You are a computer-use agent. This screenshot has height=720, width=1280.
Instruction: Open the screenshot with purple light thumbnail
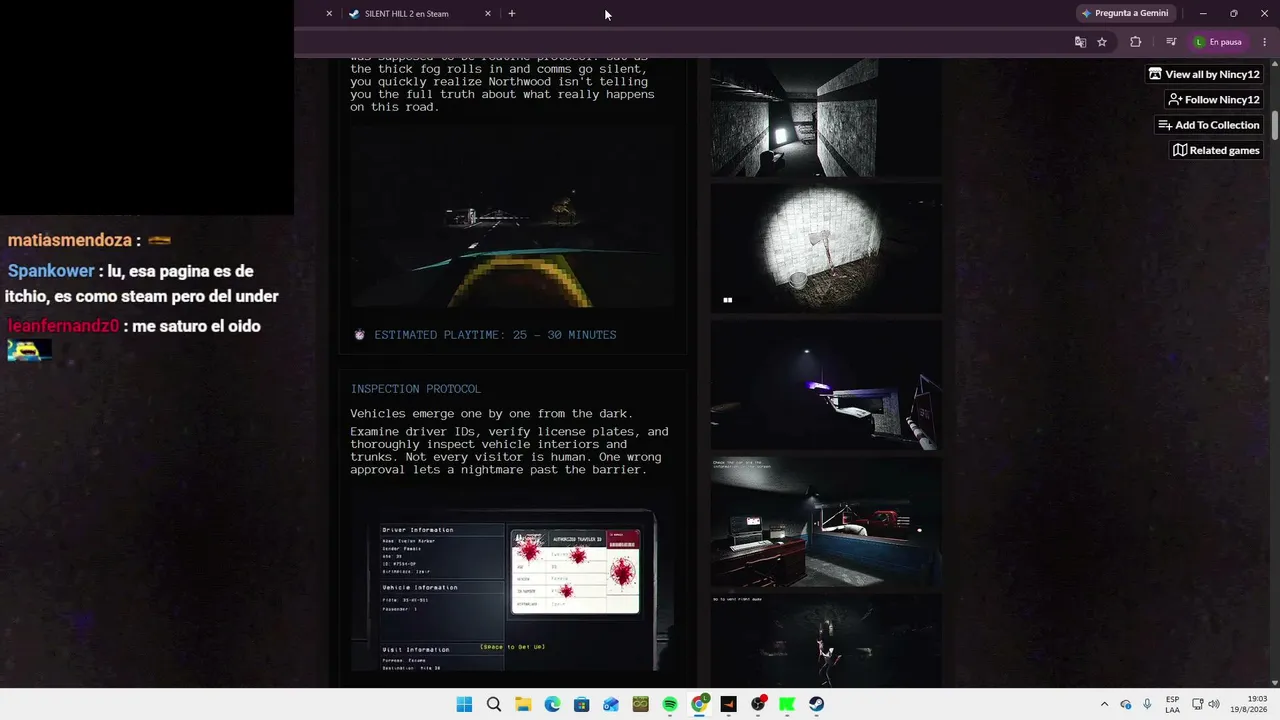[826, 385]
